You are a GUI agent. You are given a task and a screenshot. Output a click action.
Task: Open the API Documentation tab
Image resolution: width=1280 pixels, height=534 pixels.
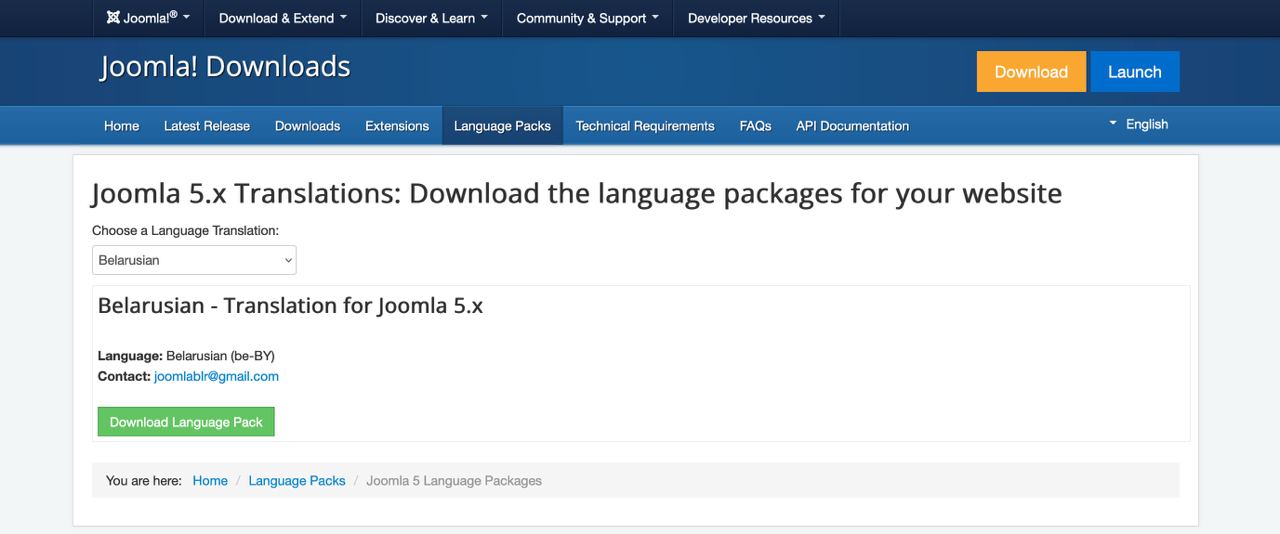click(852, 126)
